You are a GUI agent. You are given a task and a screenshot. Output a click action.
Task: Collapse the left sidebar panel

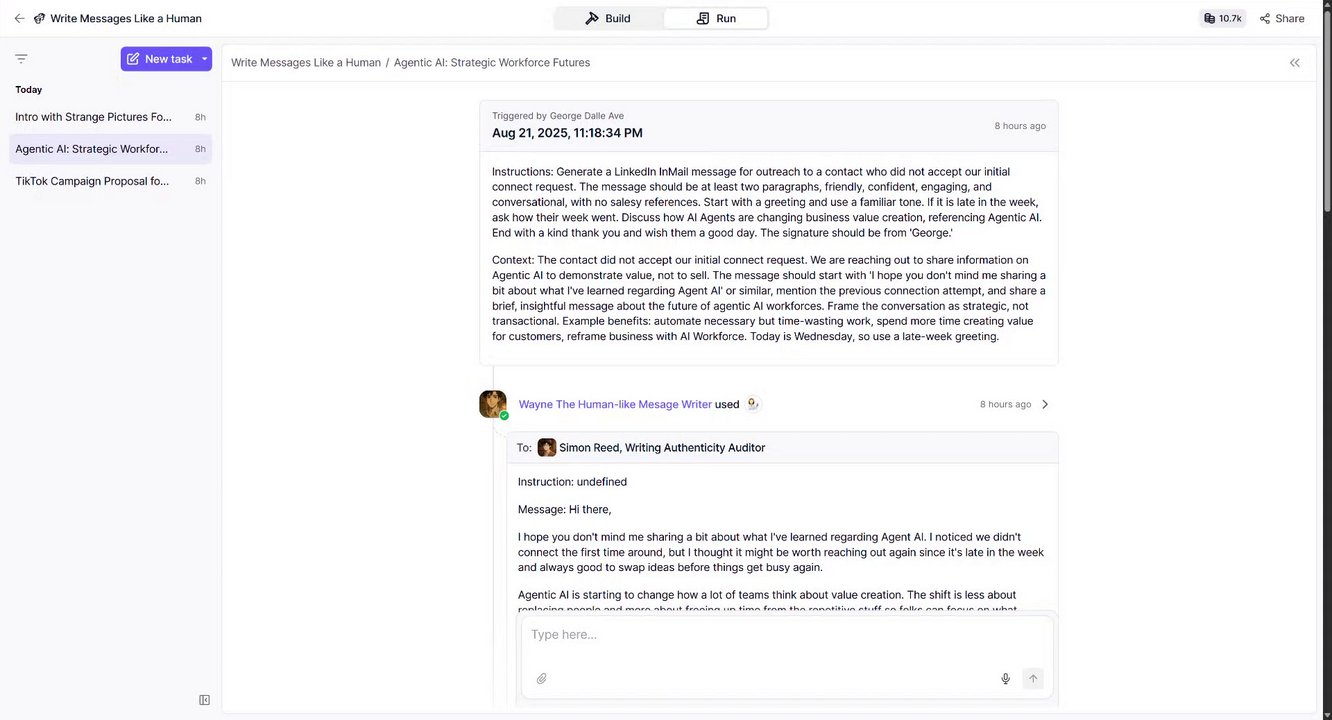coord(204,700)
